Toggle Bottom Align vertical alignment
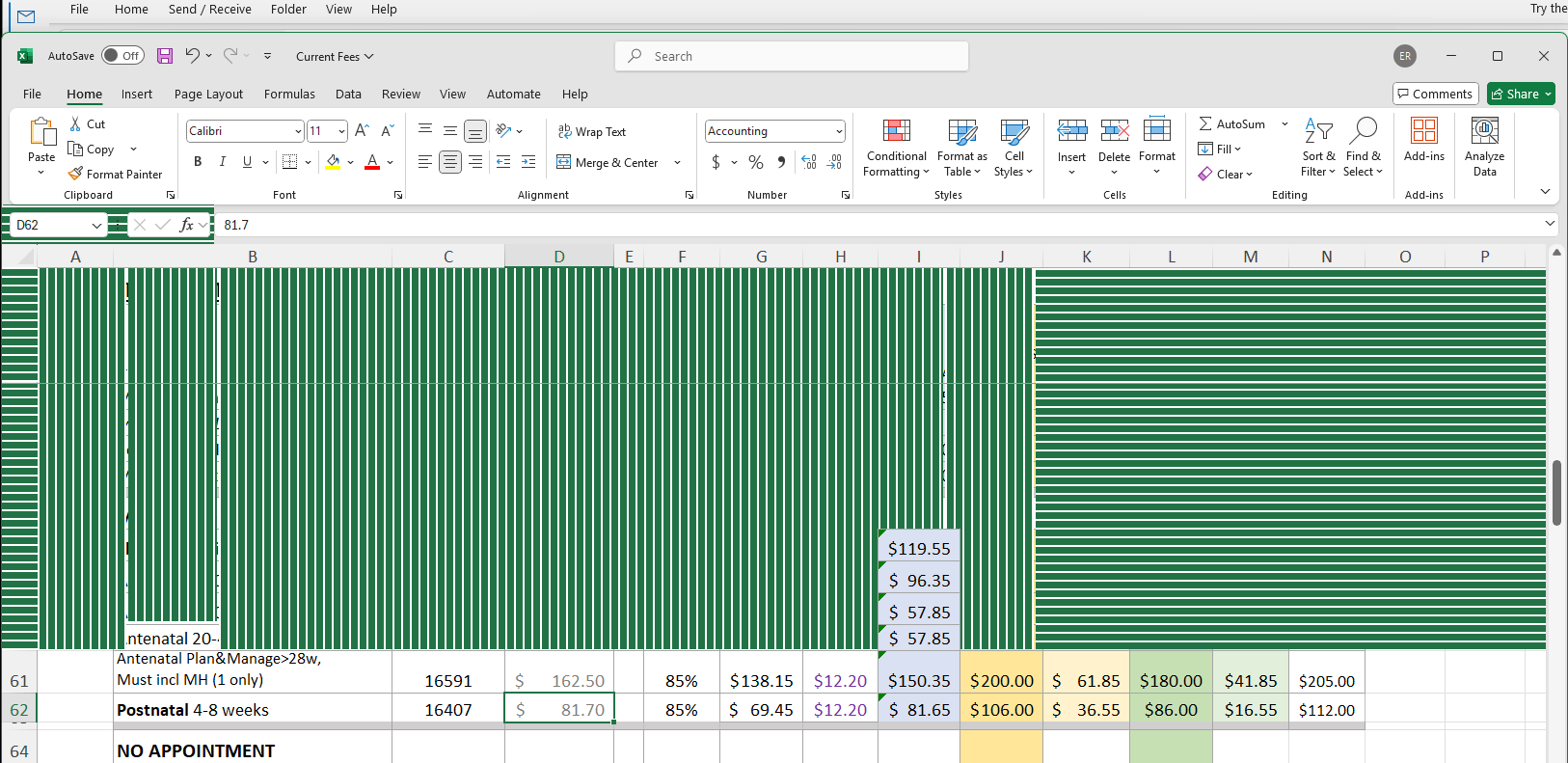1568x763 pixels. 475,130
